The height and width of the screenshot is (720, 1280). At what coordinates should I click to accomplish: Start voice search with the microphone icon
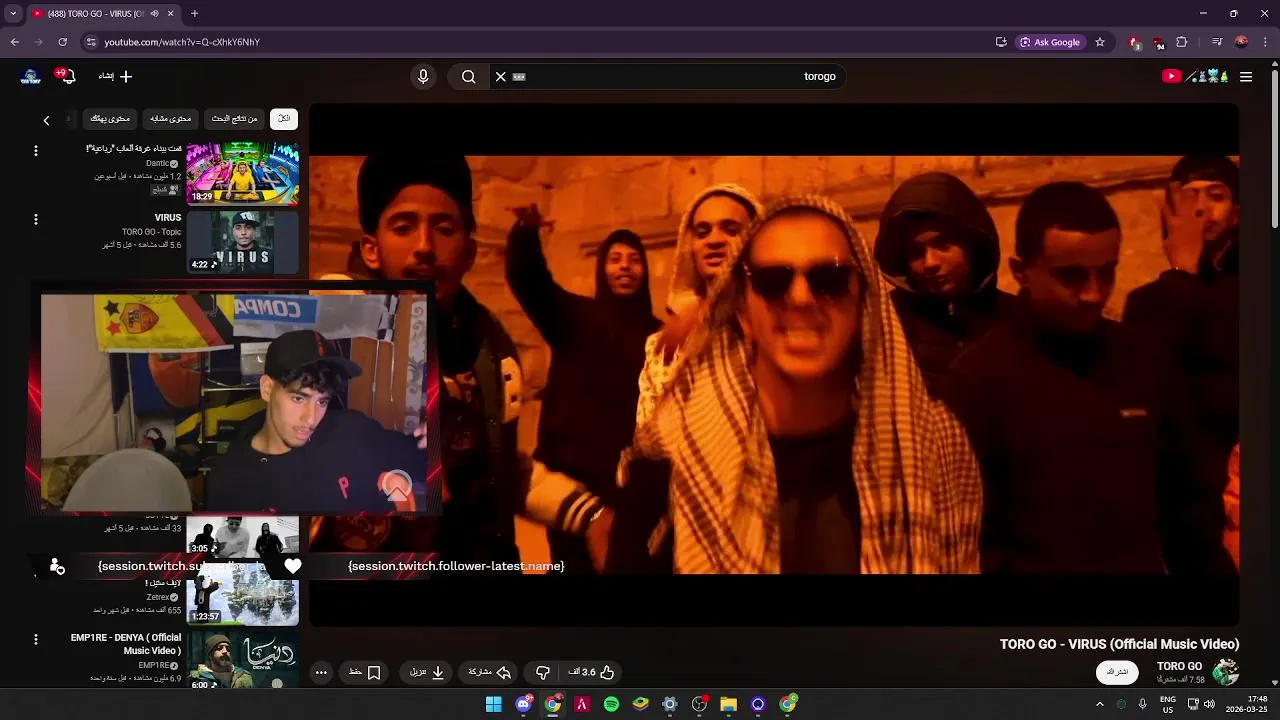click(x=423, y=77)
